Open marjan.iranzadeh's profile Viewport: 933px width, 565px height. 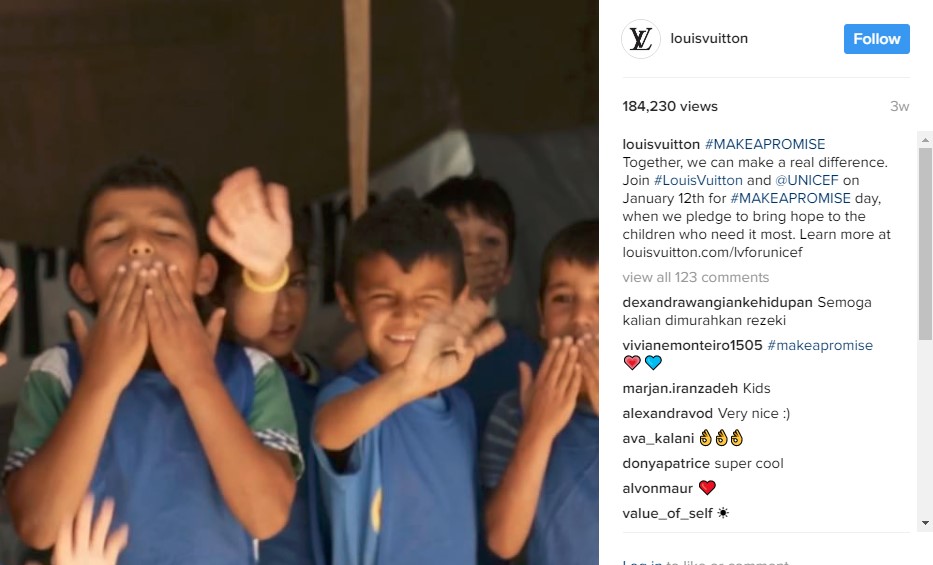(x=680, y=388)
